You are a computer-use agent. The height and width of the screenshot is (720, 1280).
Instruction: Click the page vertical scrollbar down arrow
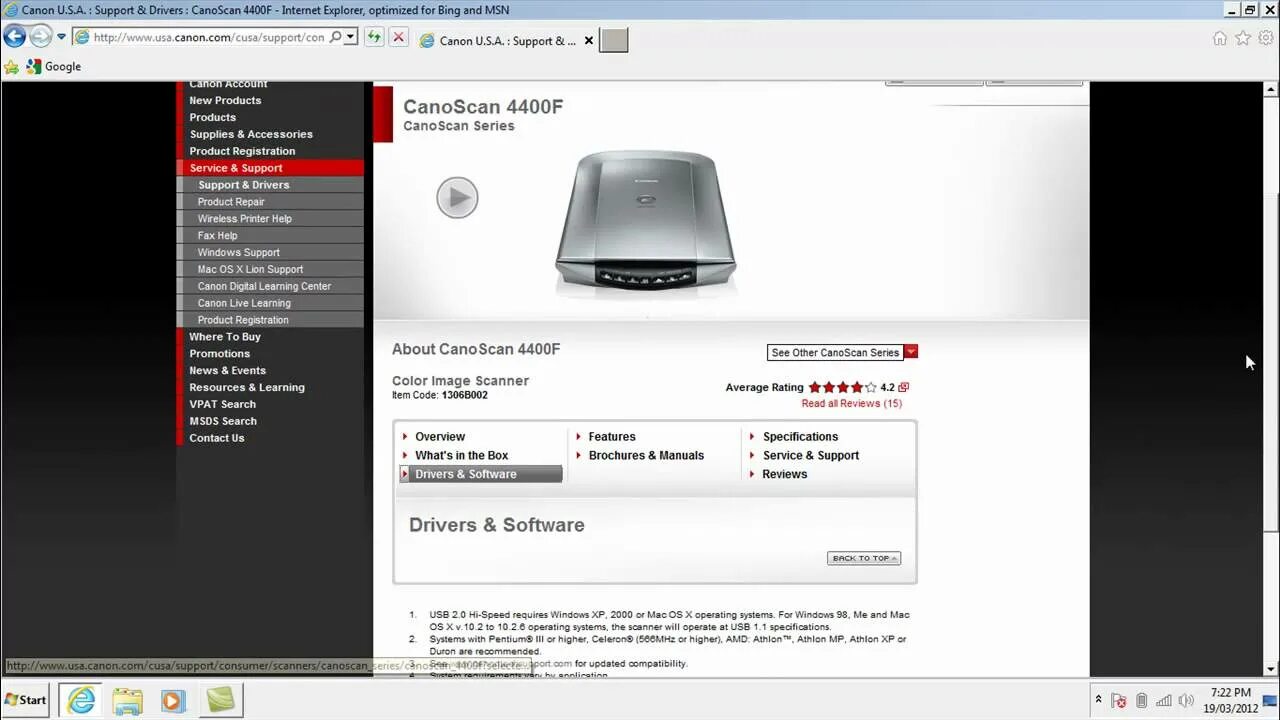tap(1269, 669)
